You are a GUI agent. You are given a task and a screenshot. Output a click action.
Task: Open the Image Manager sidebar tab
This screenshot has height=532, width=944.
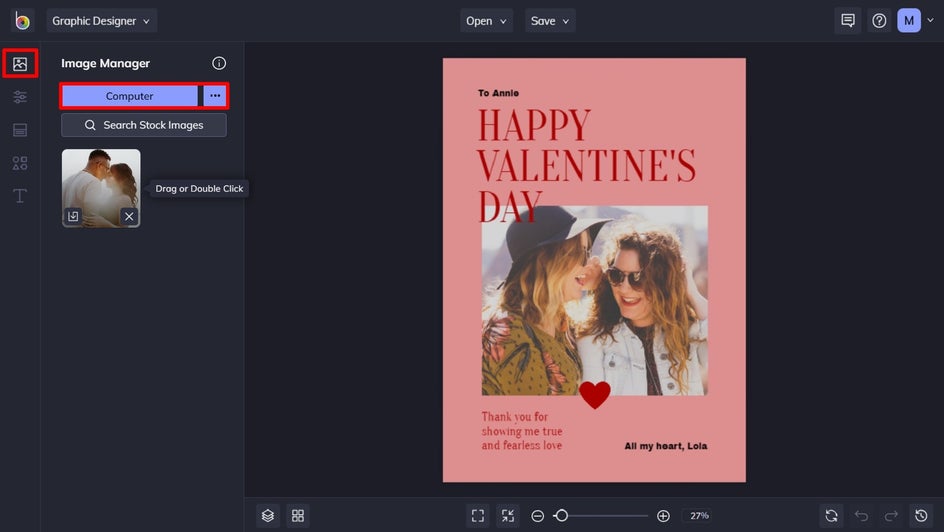pos(20,64)
